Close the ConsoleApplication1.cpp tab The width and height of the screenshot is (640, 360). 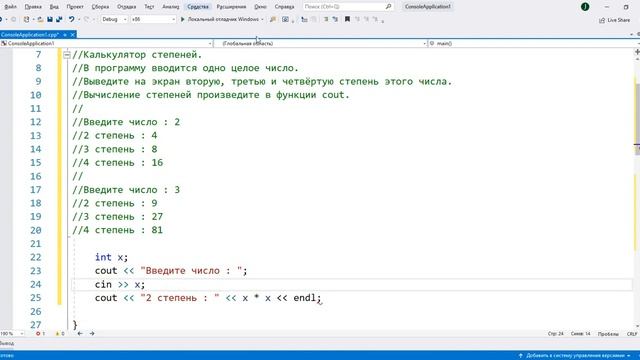tap(72, 35)
